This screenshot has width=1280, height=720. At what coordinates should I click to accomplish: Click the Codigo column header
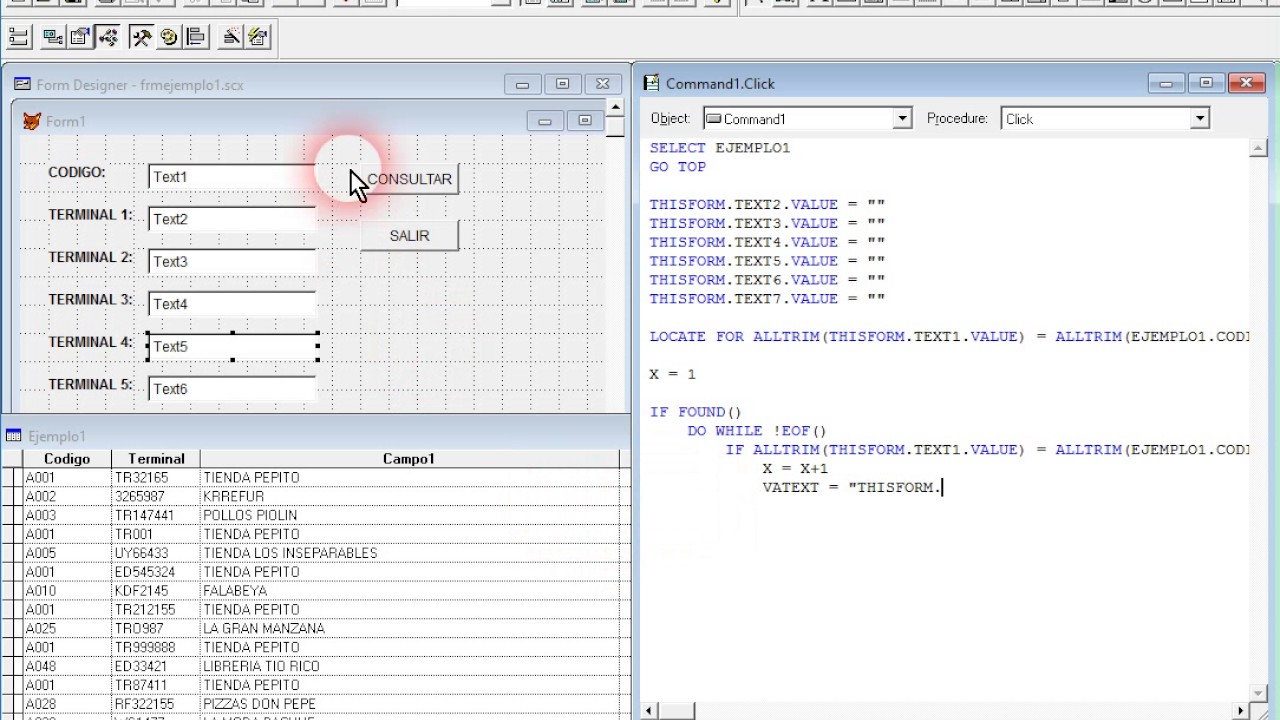point(67,459)
